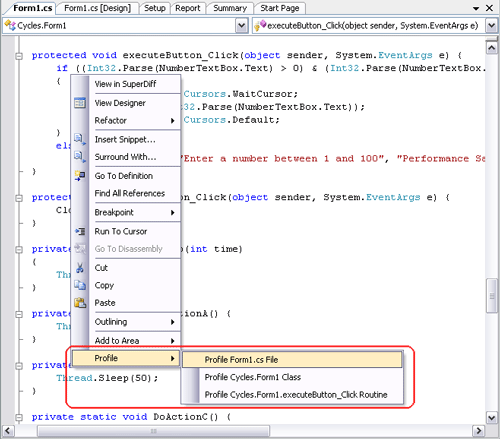Open the Start Page tab
Screen dimensions: 500x439
(280, 8)
